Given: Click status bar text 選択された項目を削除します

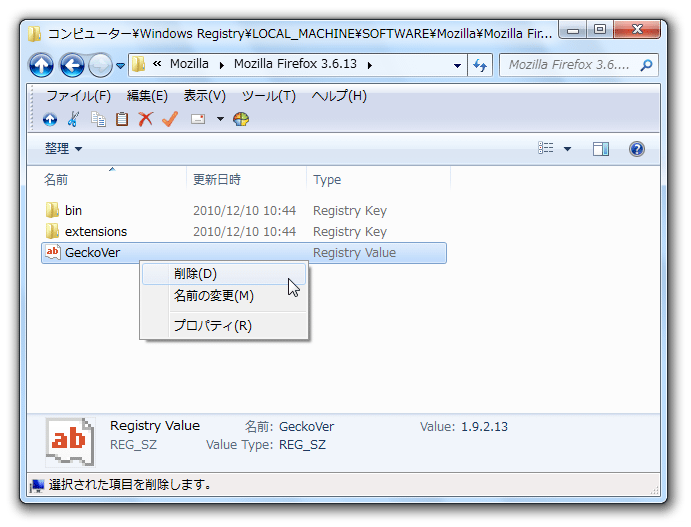Looking at the screenshot, I should 130,485.
